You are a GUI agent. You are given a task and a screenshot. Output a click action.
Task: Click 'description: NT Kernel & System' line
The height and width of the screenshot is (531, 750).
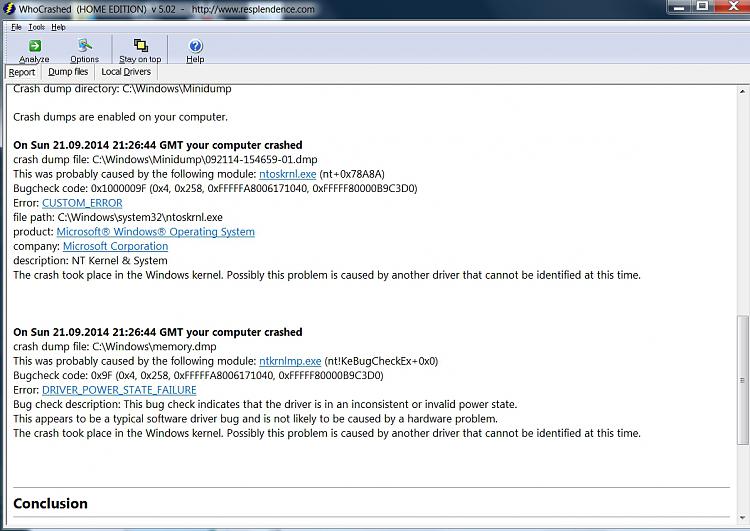click(90, 261)
